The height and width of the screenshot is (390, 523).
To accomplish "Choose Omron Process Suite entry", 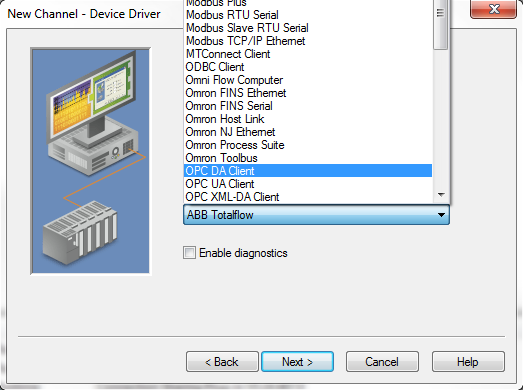I will [x=308, y=145].
